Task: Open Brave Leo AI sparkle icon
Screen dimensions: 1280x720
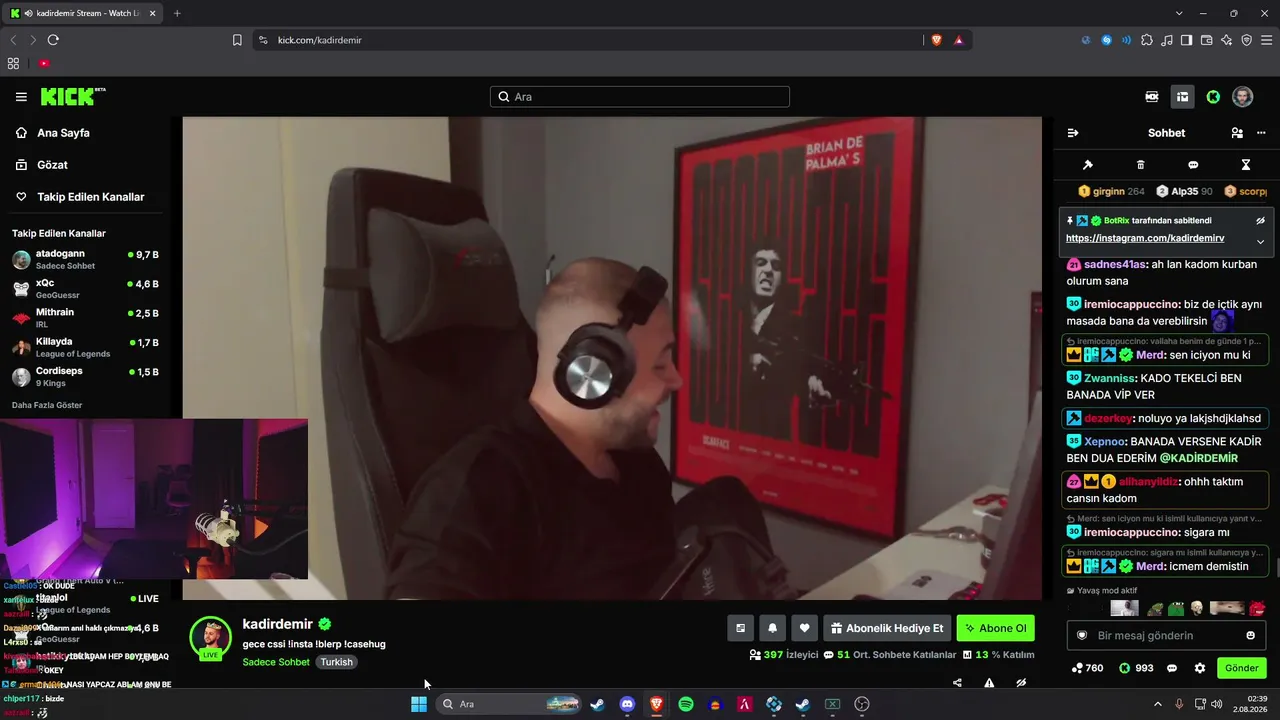Action: pos(1226,40)
